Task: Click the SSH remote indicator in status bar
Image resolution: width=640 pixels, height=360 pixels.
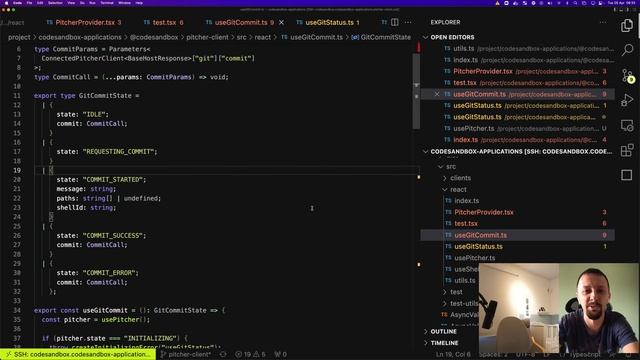Action: (78, 354)
